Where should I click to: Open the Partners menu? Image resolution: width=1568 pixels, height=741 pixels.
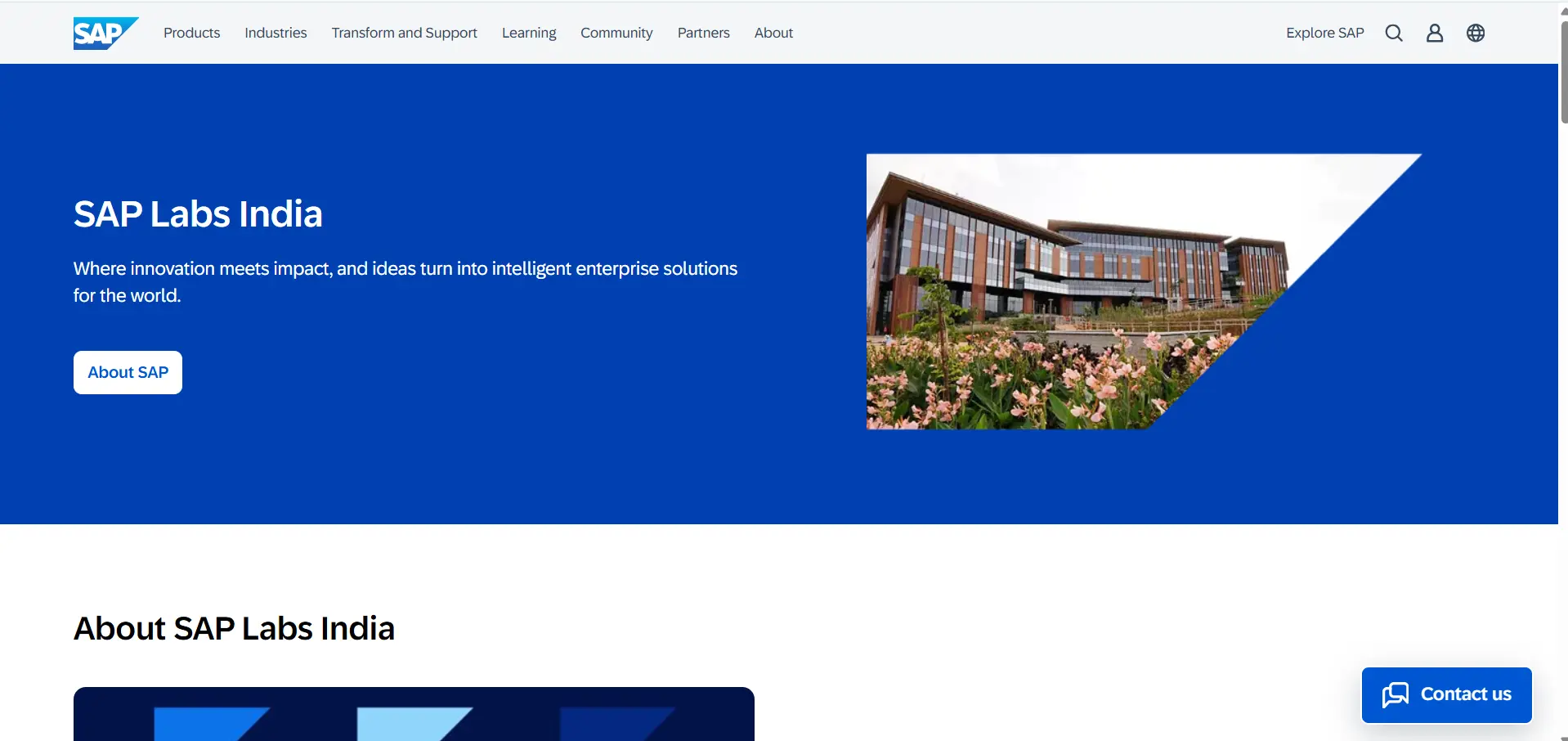(x=703, y=33)
